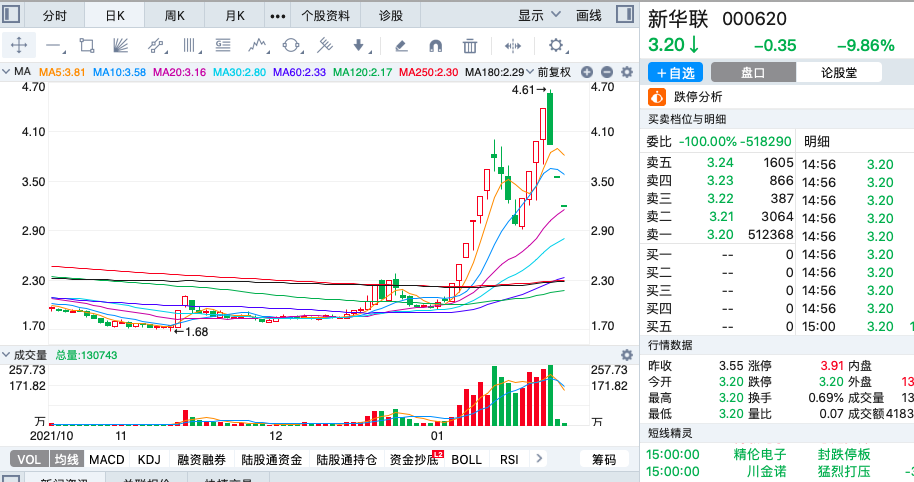Select the eraser tool
Viewport: 914px width, 482px height.
pyautogui.click(x=400, y=45)
